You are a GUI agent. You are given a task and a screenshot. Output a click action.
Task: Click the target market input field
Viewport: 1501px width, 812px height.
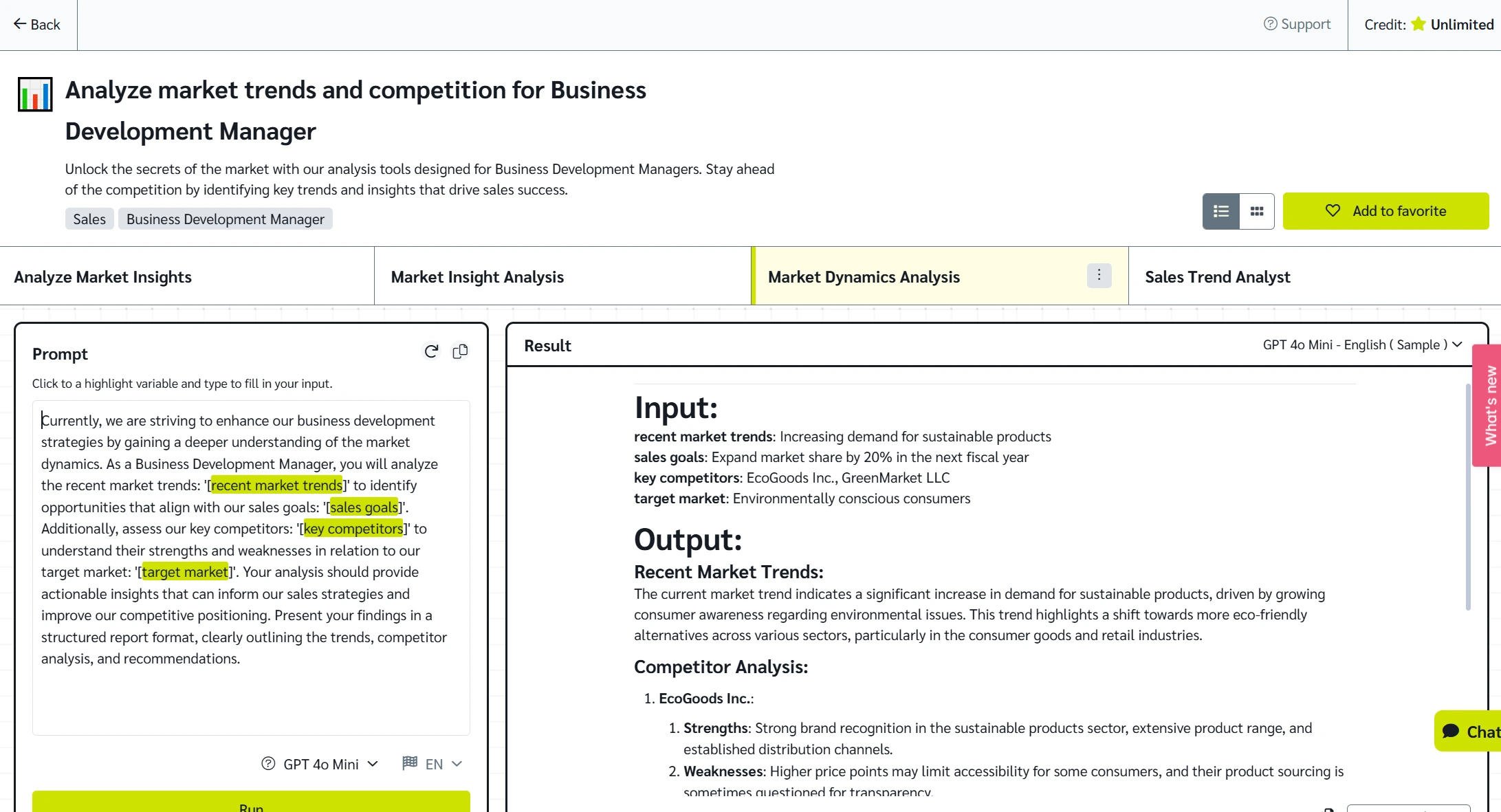click(185, 572)
